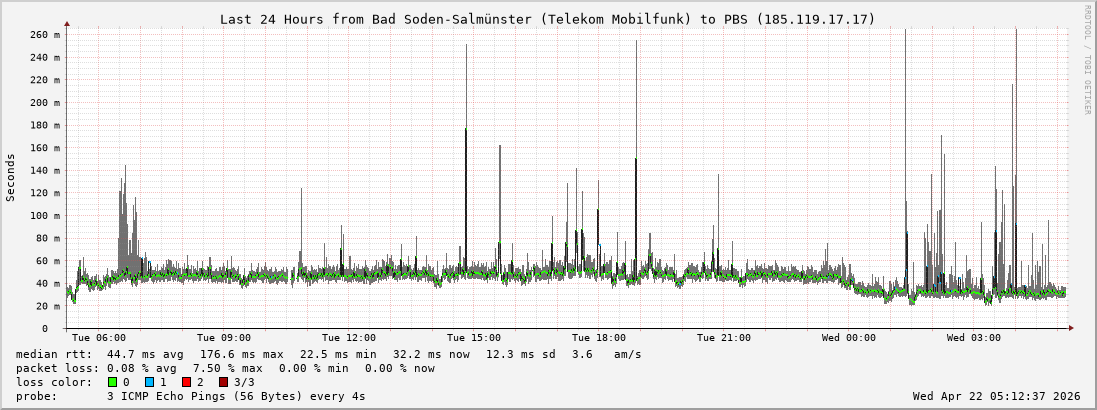Click the green loss color swatch for 0

pyautogui.click(x=112, y=382)
